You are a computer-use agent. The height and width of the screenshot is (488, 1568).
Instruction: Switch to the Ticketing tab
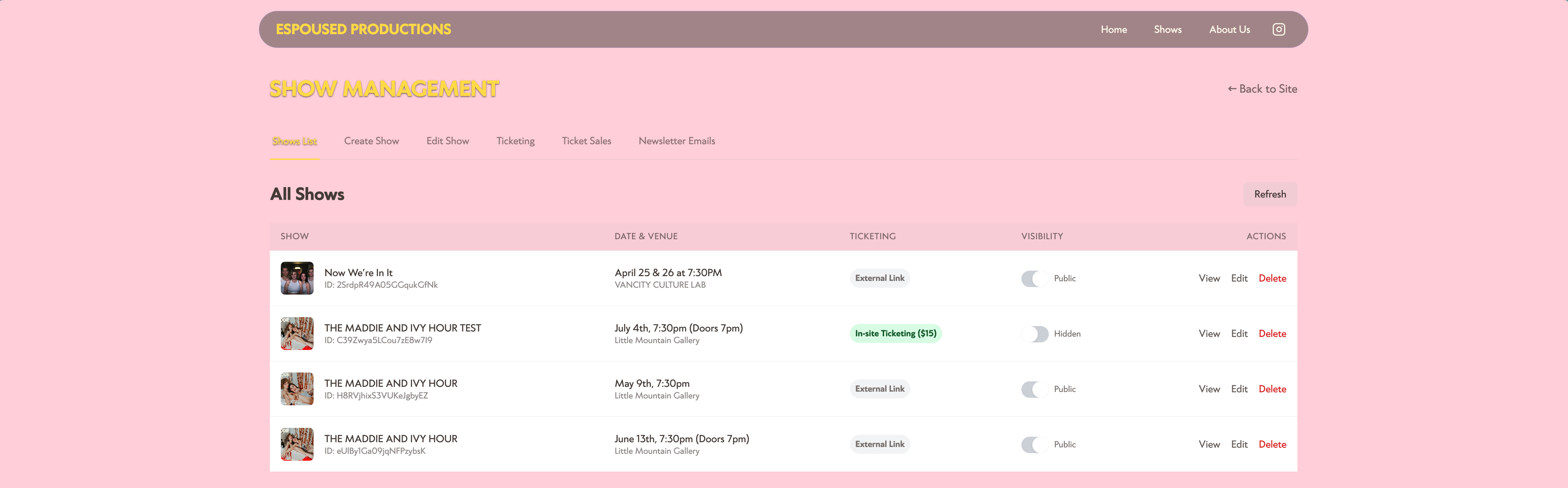pos(515,141)
